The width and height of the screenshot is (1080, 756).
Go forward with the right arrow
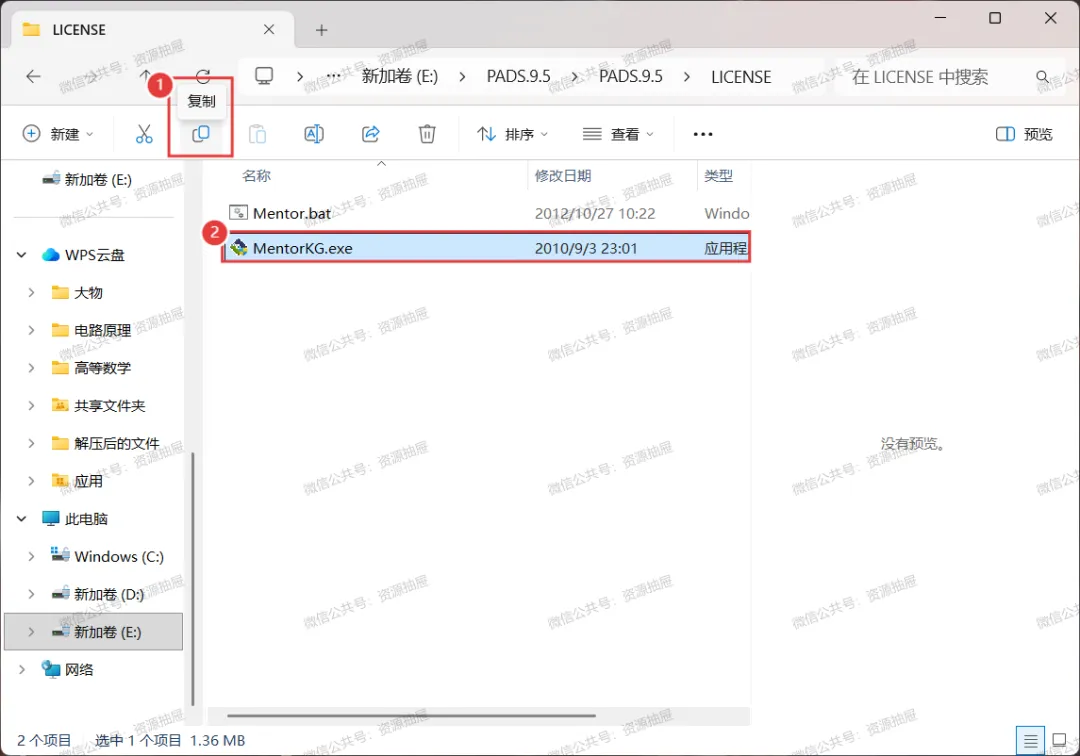pyautogui.click(x=90, y=76)
